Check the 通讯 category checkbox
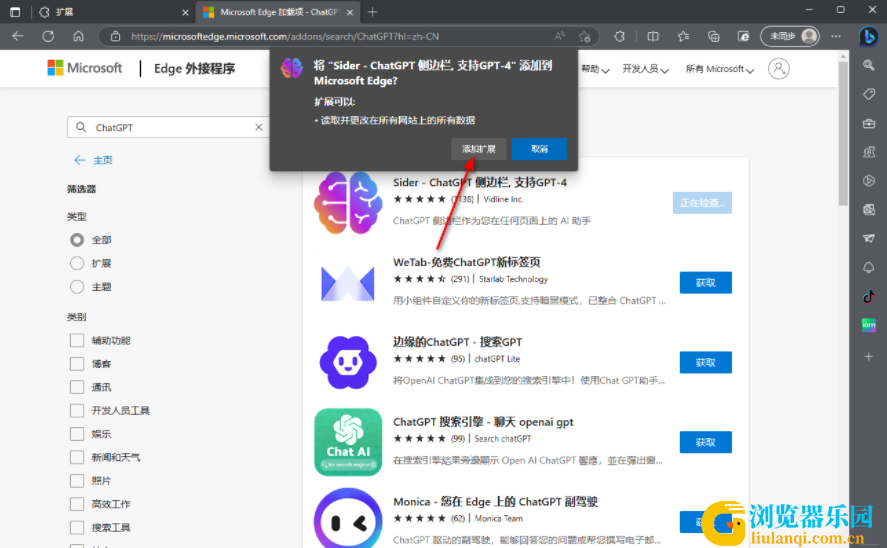 click(x=77, y=387)
